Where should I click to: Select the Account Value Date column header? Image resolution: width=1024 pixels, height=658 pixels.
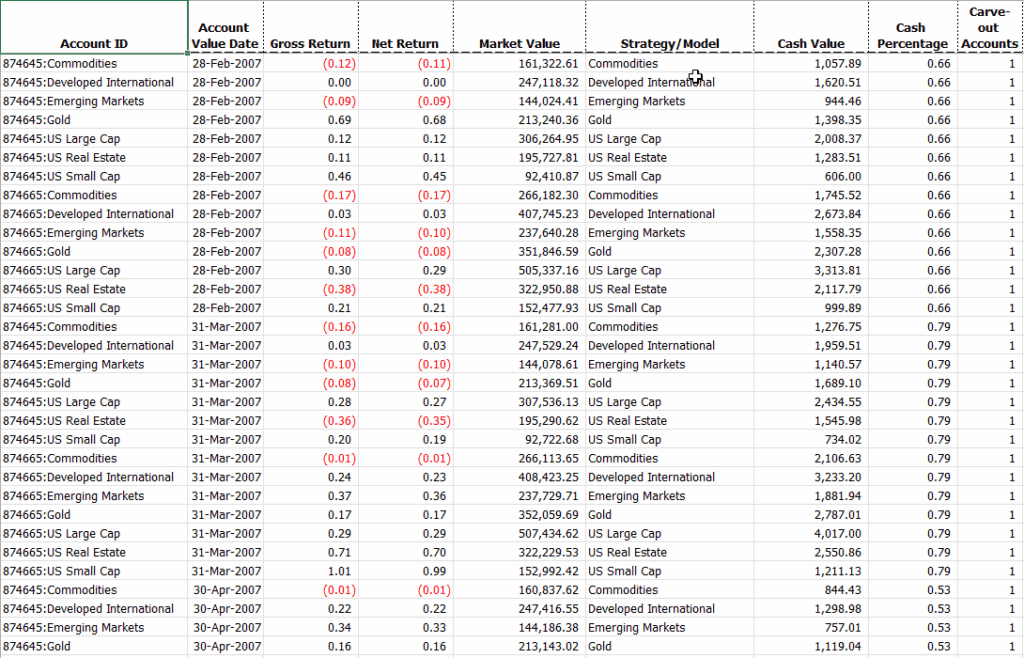pyautogui.click(x=224, y=35)
